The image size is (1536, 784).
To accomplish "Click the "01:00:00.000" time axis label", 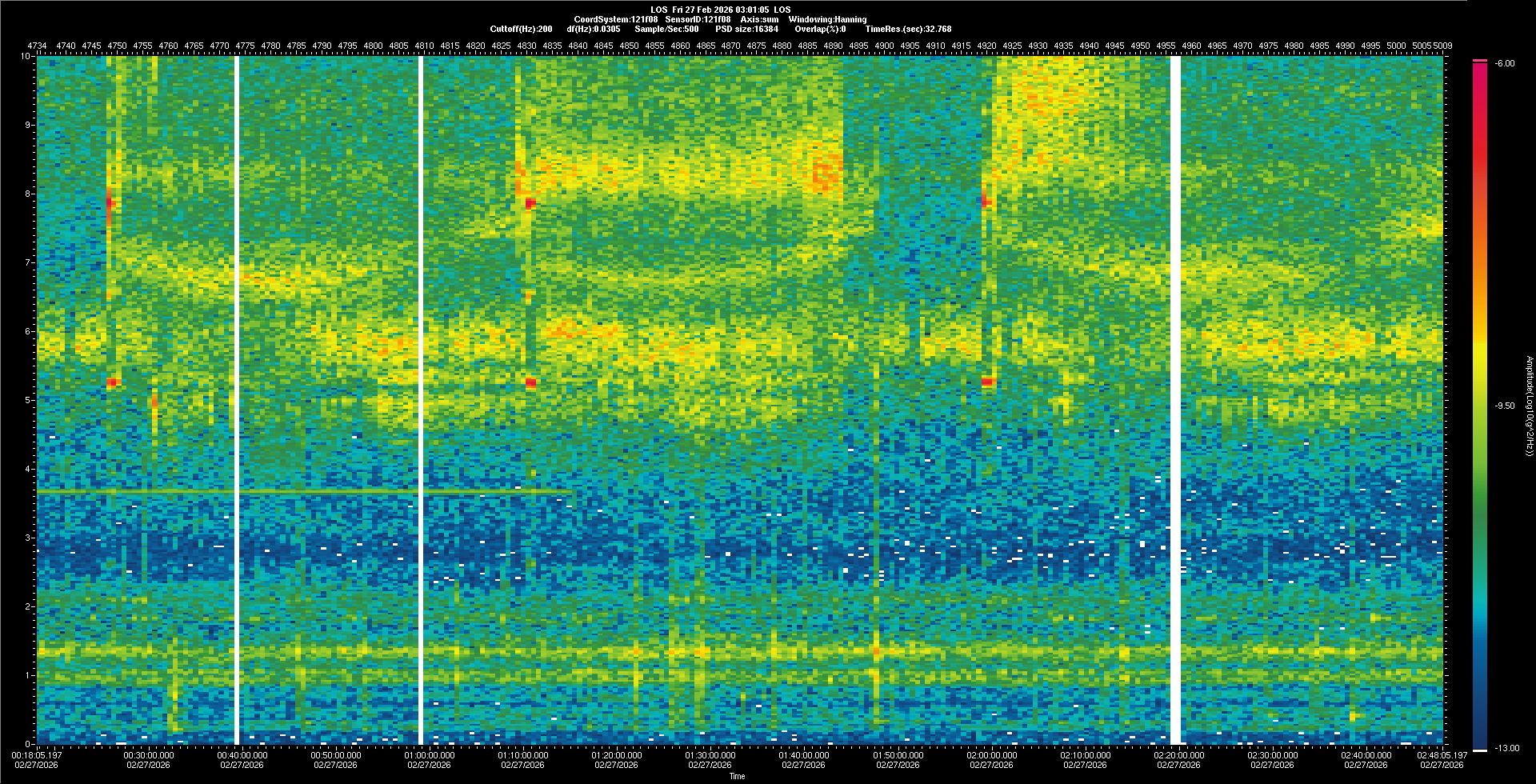I will click(x=430, y=754).
